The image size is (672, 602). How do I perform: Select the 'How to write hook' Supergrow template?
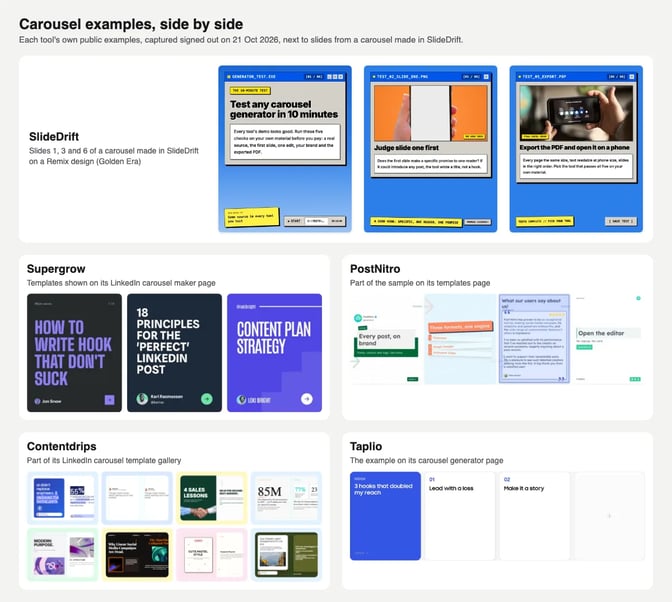[74, 353]
